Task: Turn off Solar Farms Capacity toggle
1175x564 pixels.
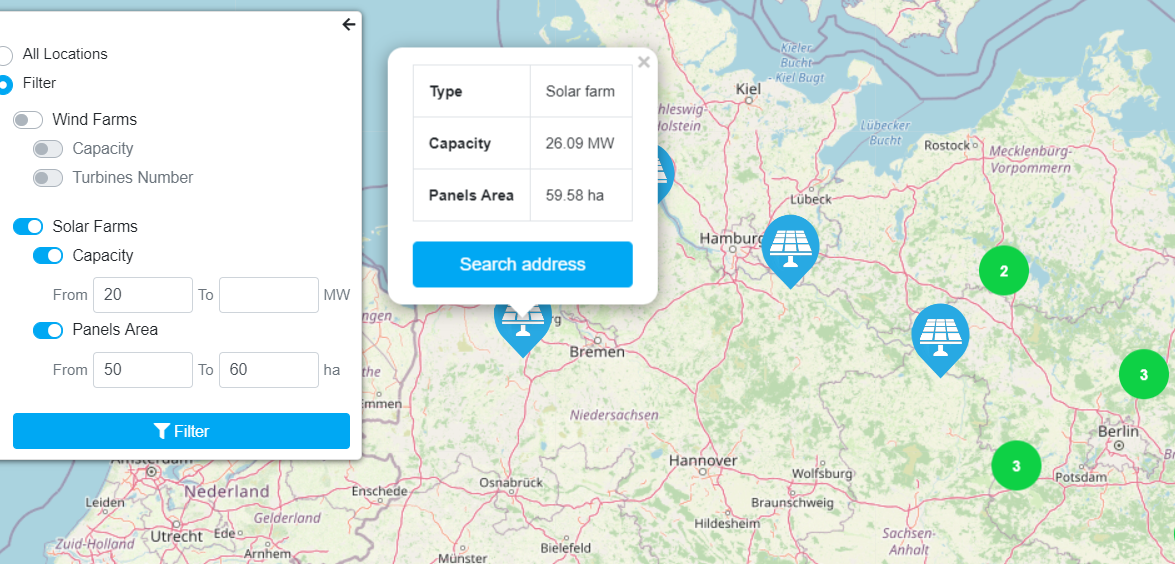Action: point(48,255)
